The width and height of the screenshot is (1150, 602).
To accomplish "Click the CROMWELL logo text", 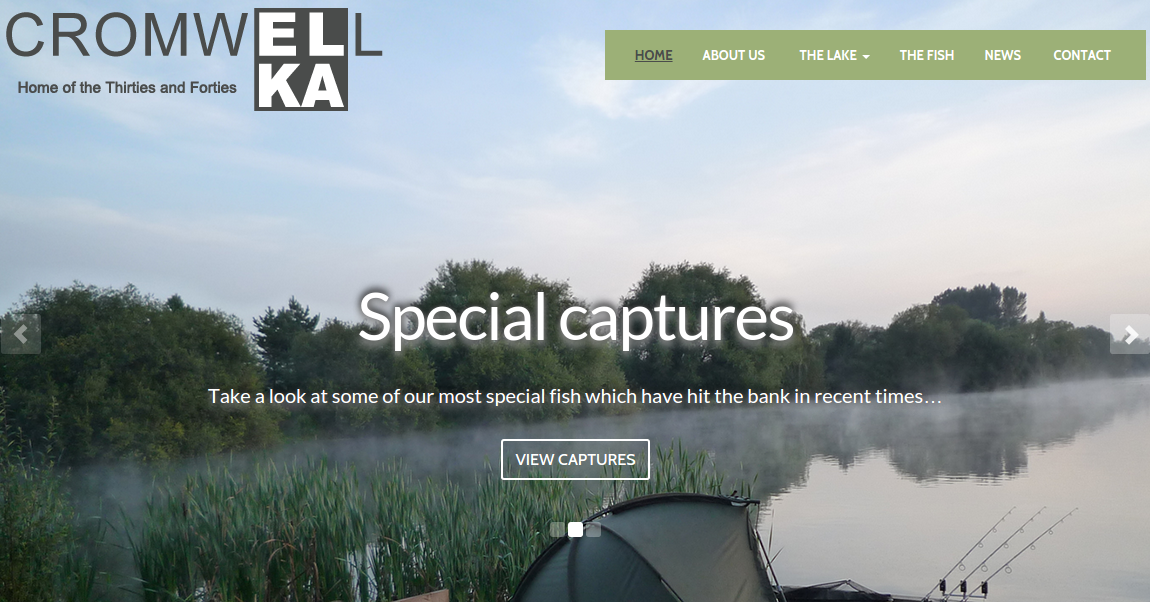I will (x=194, y=34).
